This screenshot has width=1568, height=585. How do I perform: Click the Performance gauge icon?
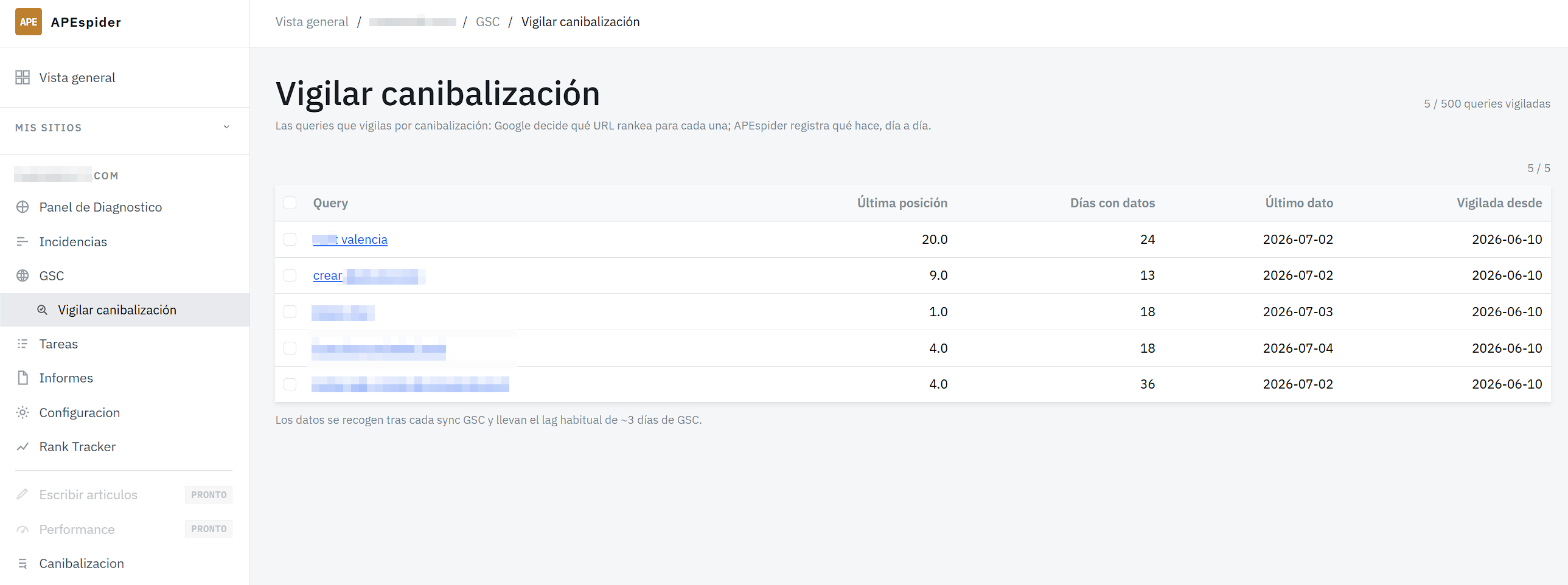[23, 529]
